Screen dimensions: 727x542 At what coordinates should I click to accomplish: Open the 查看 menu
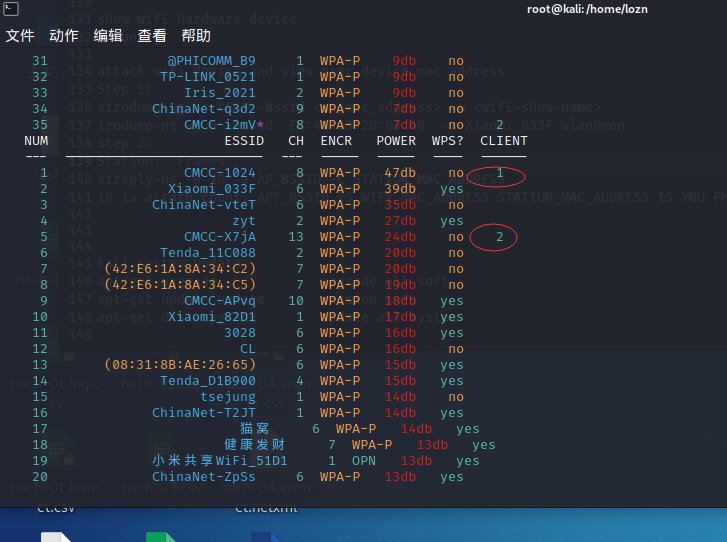coord(152,36)
